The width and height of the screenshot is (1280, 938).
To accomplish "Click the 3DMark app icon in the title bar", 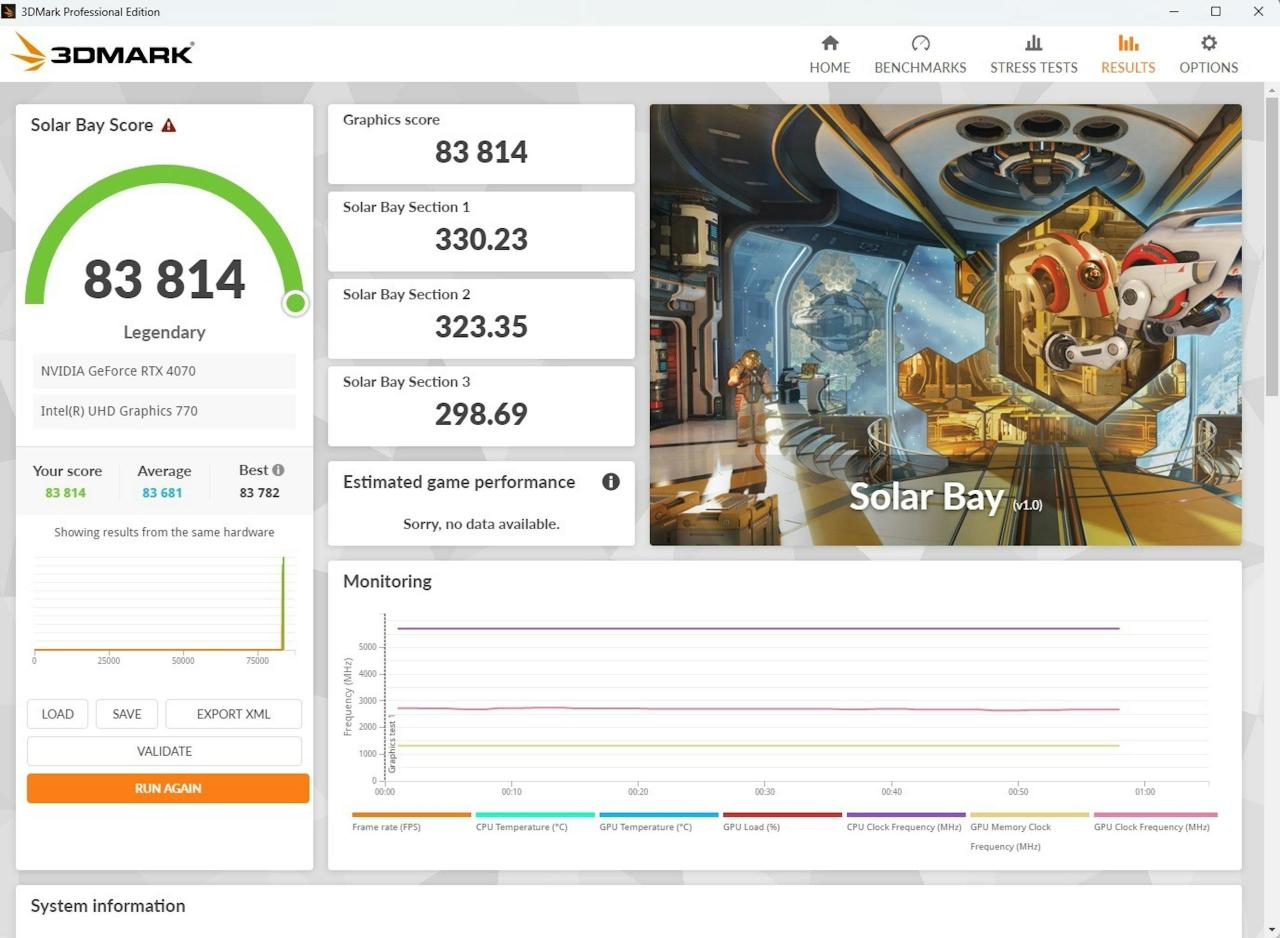I will 9,12.
